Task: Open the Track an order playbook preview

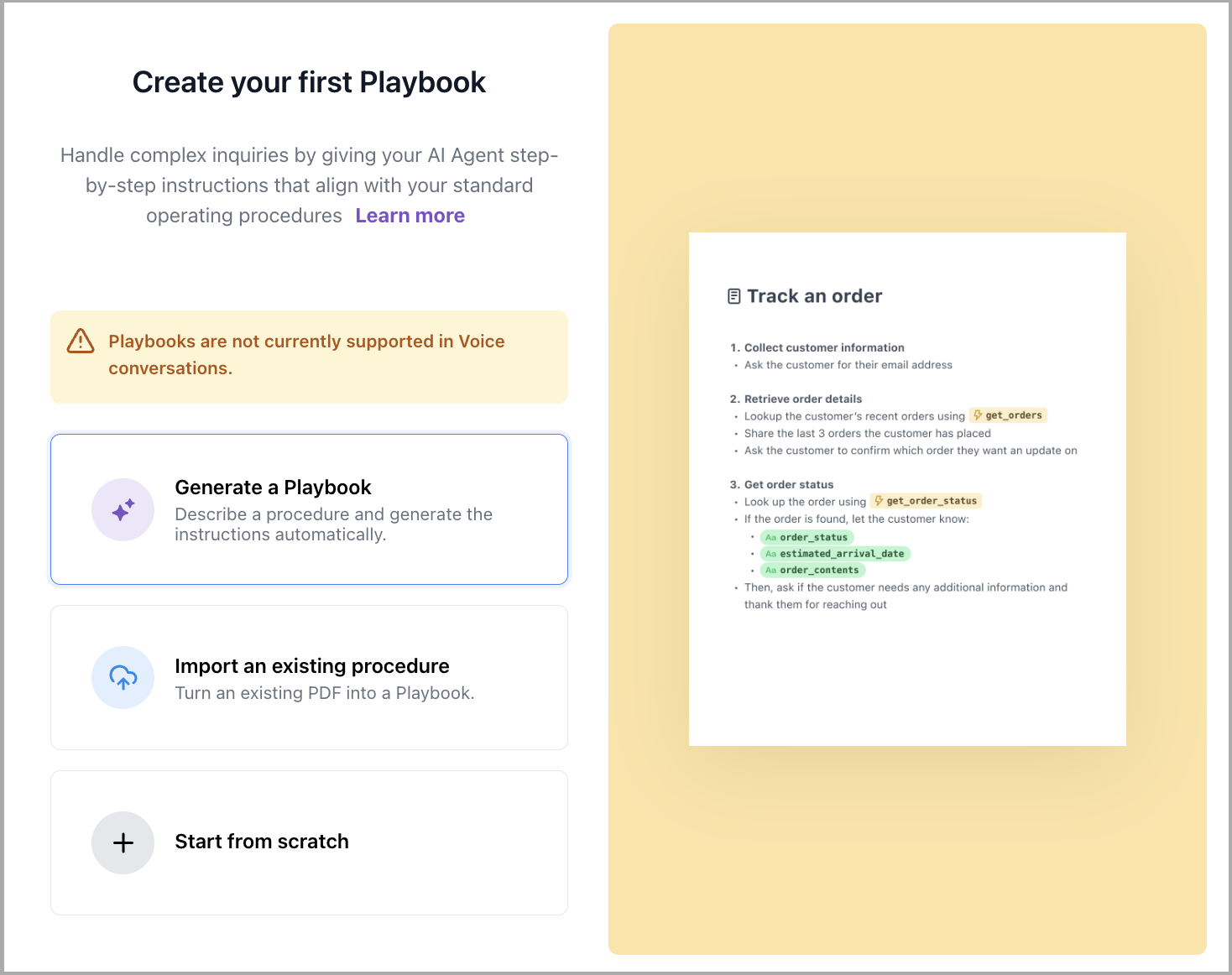Action: (907, 488)
